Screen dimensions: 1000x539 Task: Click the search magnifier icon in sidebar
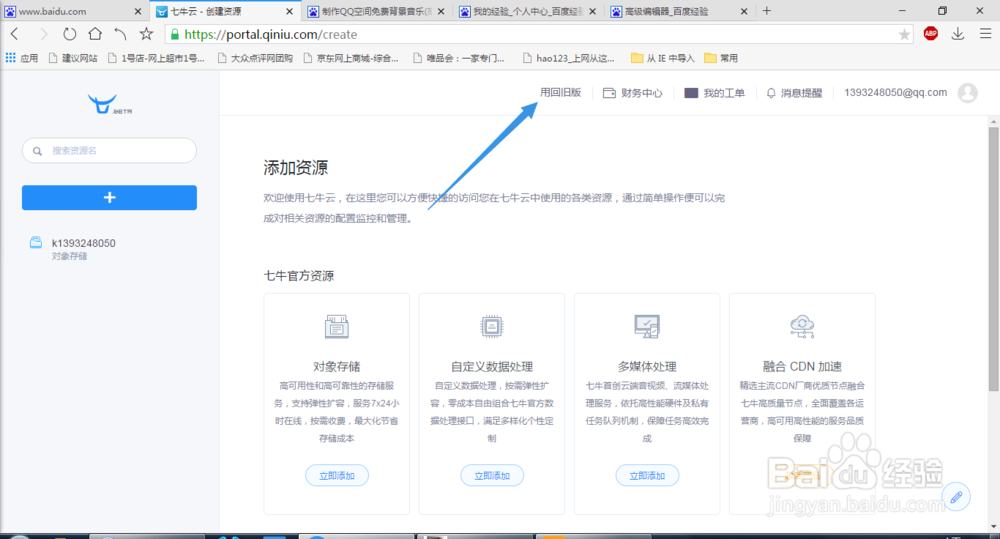point(37,151)
